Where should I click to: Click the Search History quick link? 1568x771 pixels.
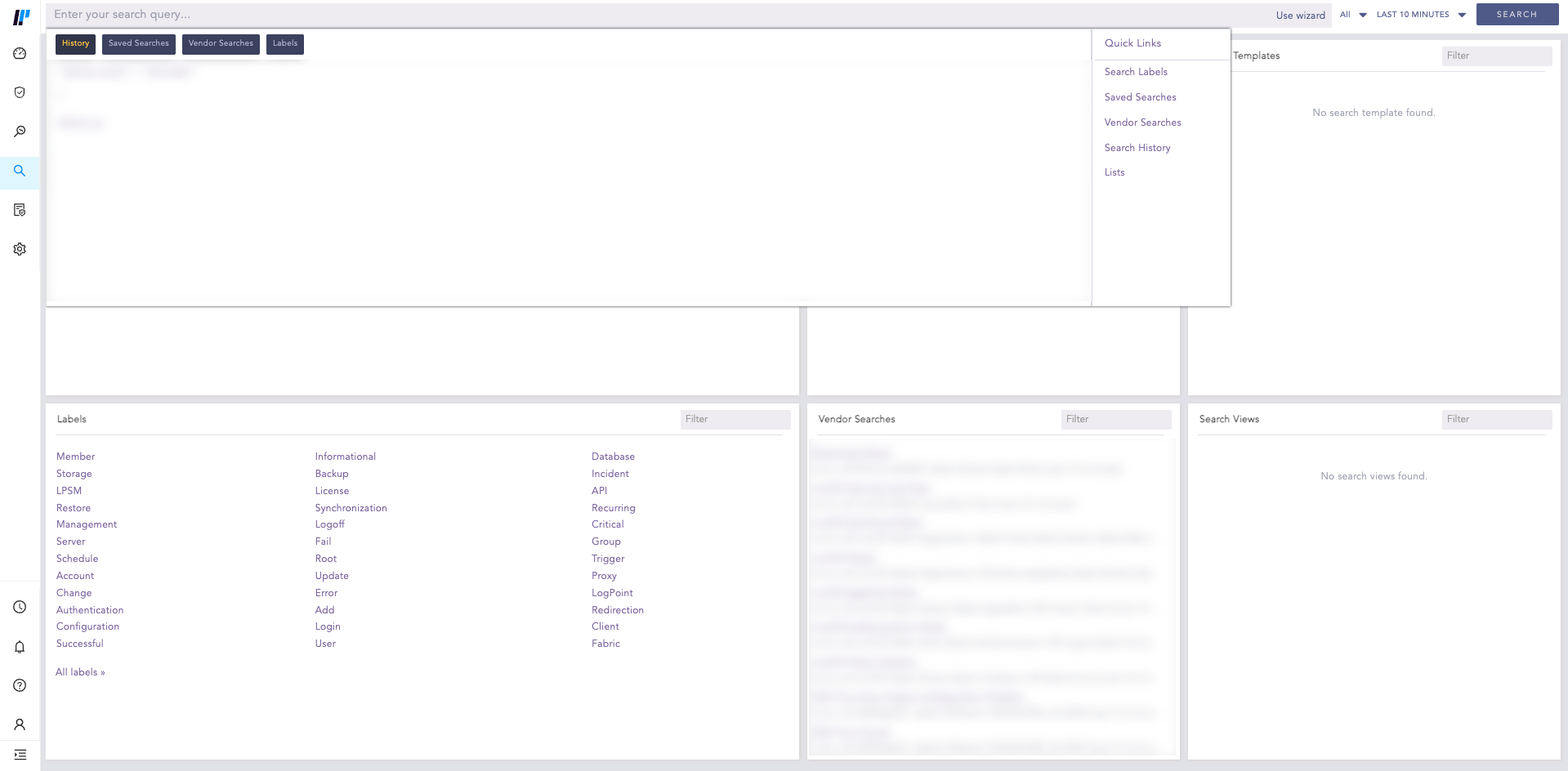[x=1137, y=148]
